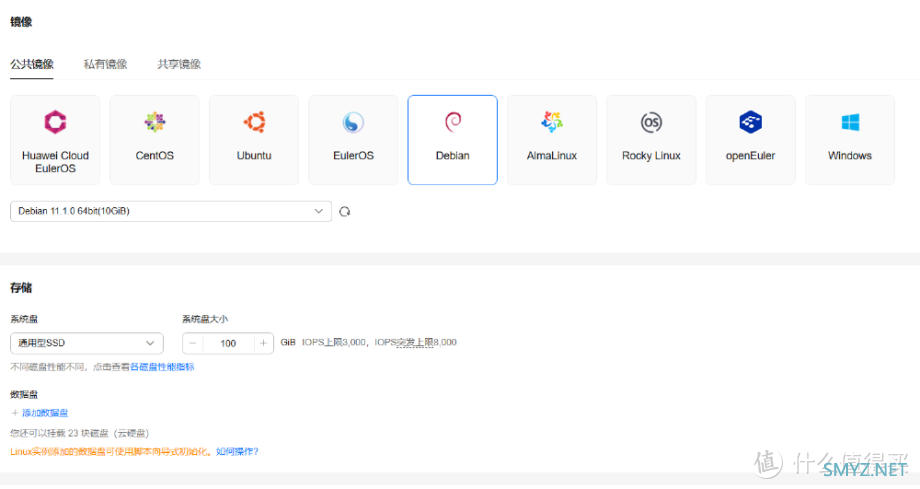Click the system disk size field showing 100

pos(228,343)
